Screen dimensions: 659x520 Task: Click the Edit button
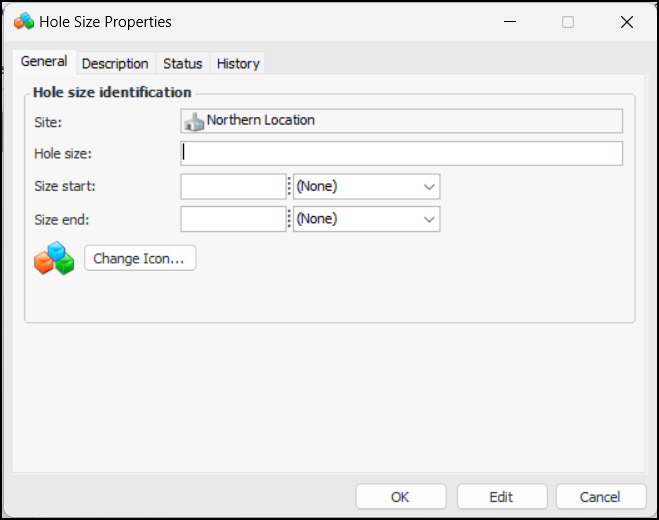pos(501,497)
